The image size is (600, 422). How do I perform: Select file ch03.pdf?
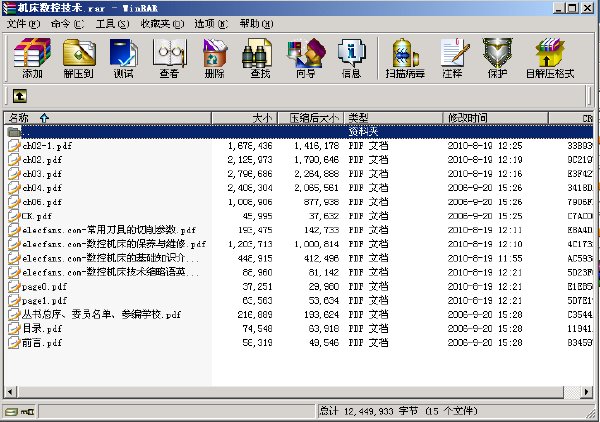[x=42, y=174]
